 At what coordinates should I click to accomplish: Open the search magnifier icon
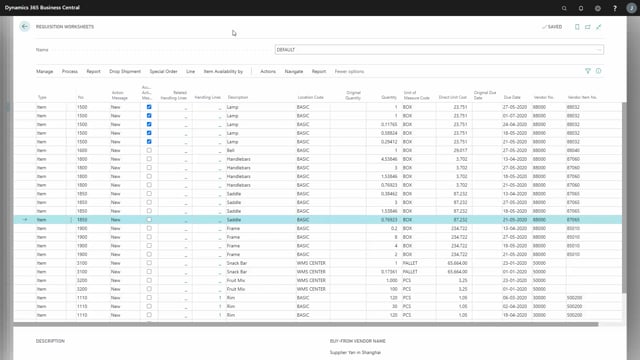pos(564,8)
